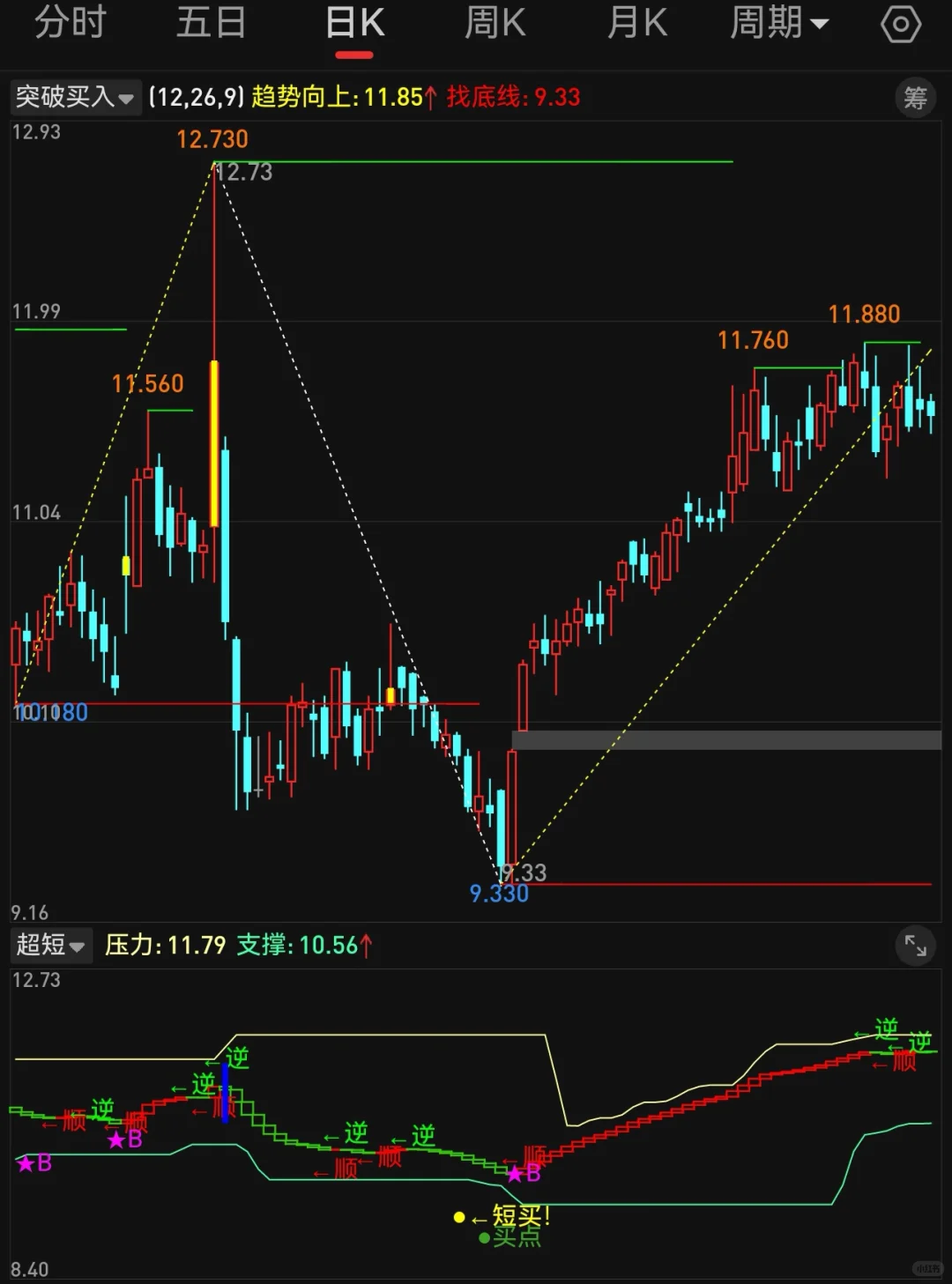Click the 8.40 sub-chart axis label
952x1284 pixels.
coord(30,1270)
